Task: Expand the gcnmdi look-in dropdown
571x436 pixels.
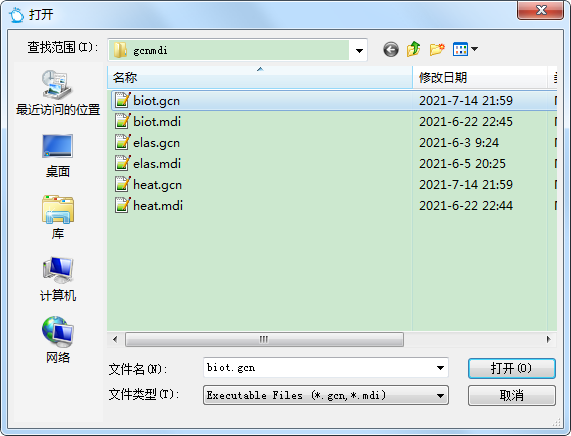Action: point(359,50)
